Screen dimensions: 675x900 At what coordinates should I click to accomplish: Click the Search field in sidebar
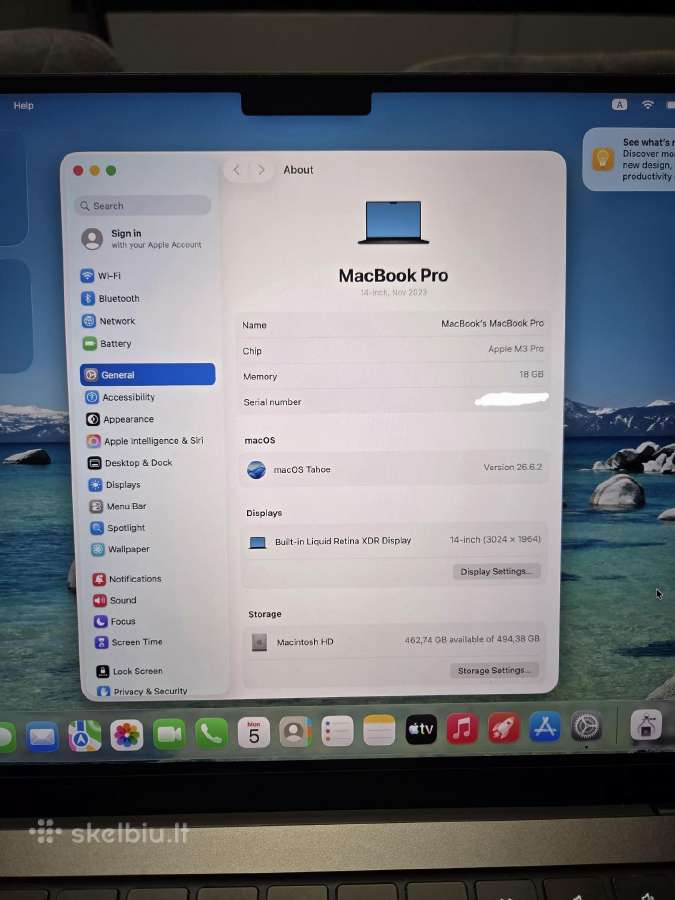pyautogui.click(x=143, y=205)
